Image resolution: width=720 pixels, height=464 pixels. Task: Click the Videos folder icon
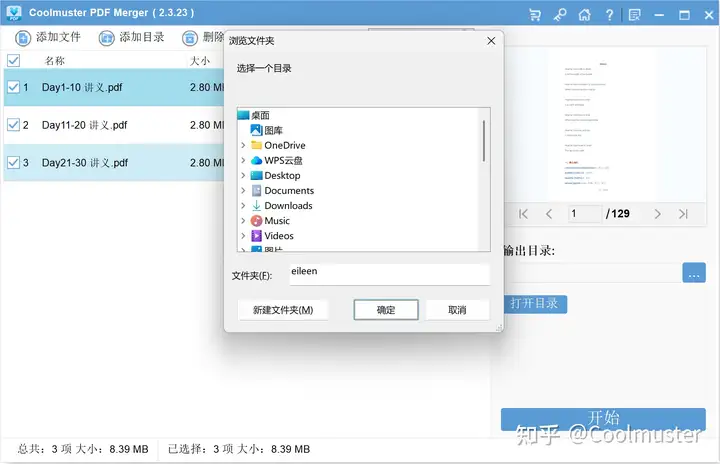256,236
